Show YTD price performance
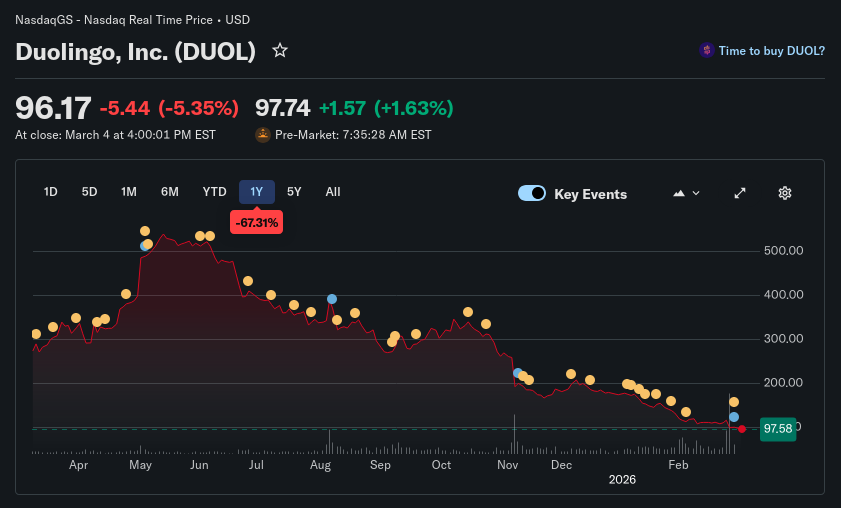Image resolution: width=841 pixels, height=508 pixels. 215,192
